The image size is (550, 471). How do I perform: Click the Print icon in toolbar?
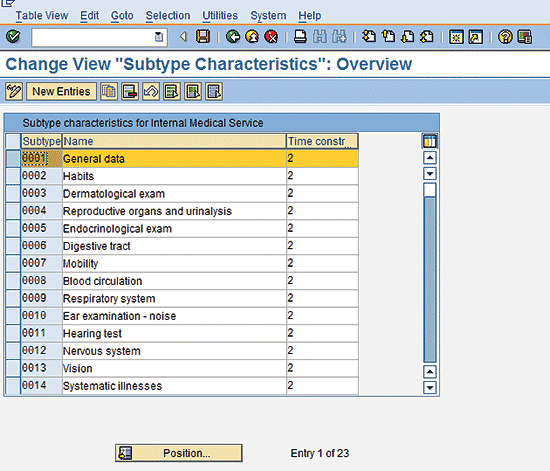click(300, 36)
